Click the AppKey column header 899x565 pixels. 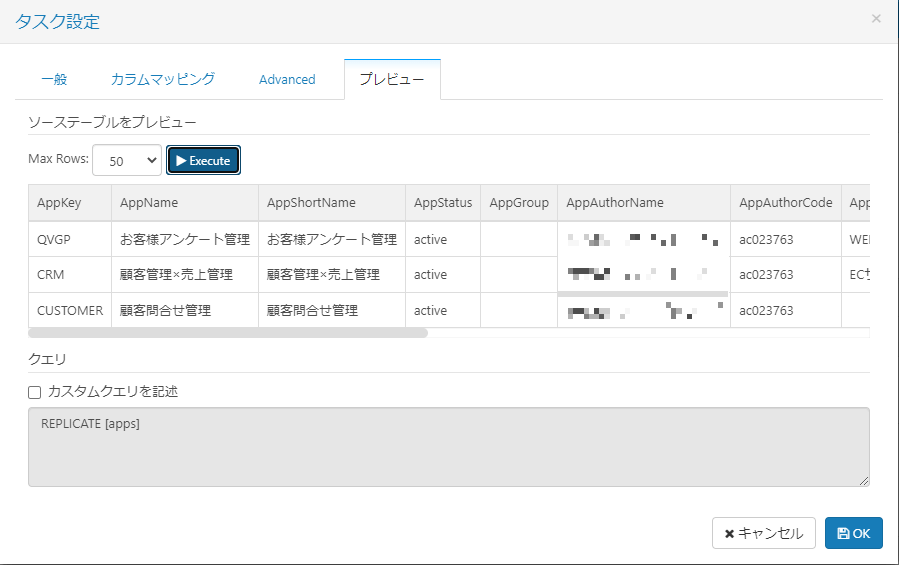[x=59, y=202]
